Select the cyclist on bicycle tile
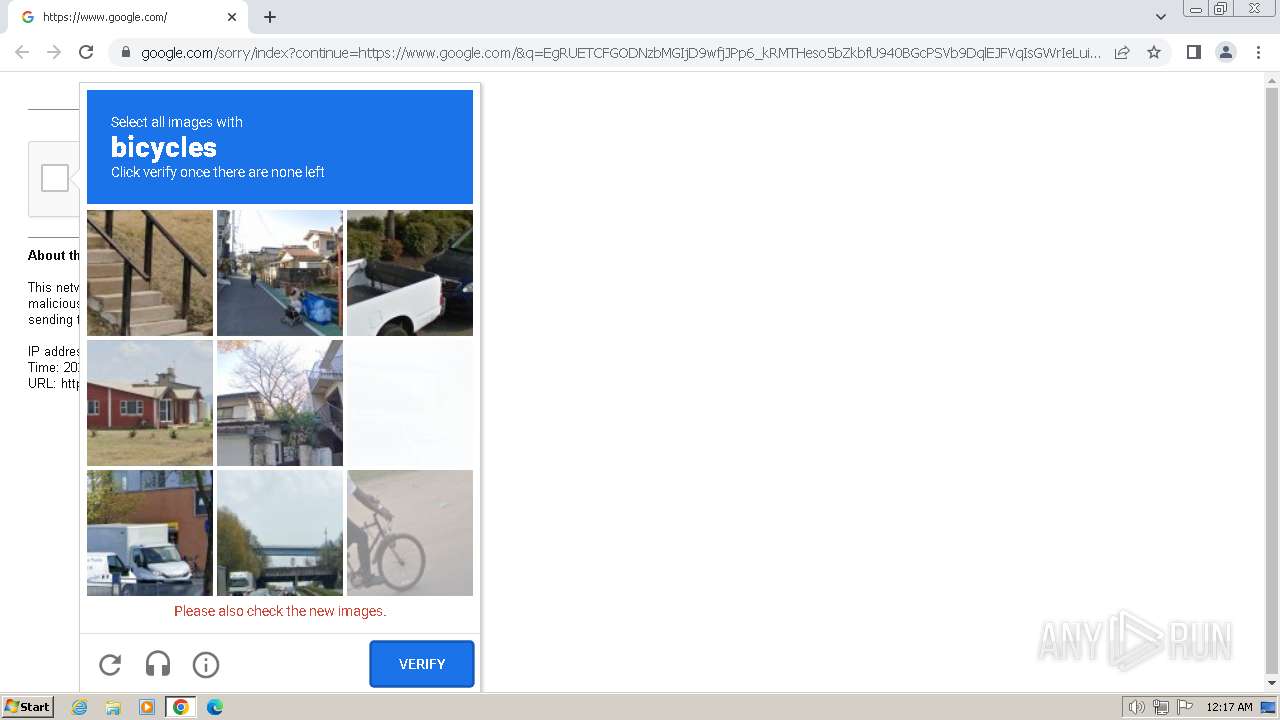 pos(410,533)
